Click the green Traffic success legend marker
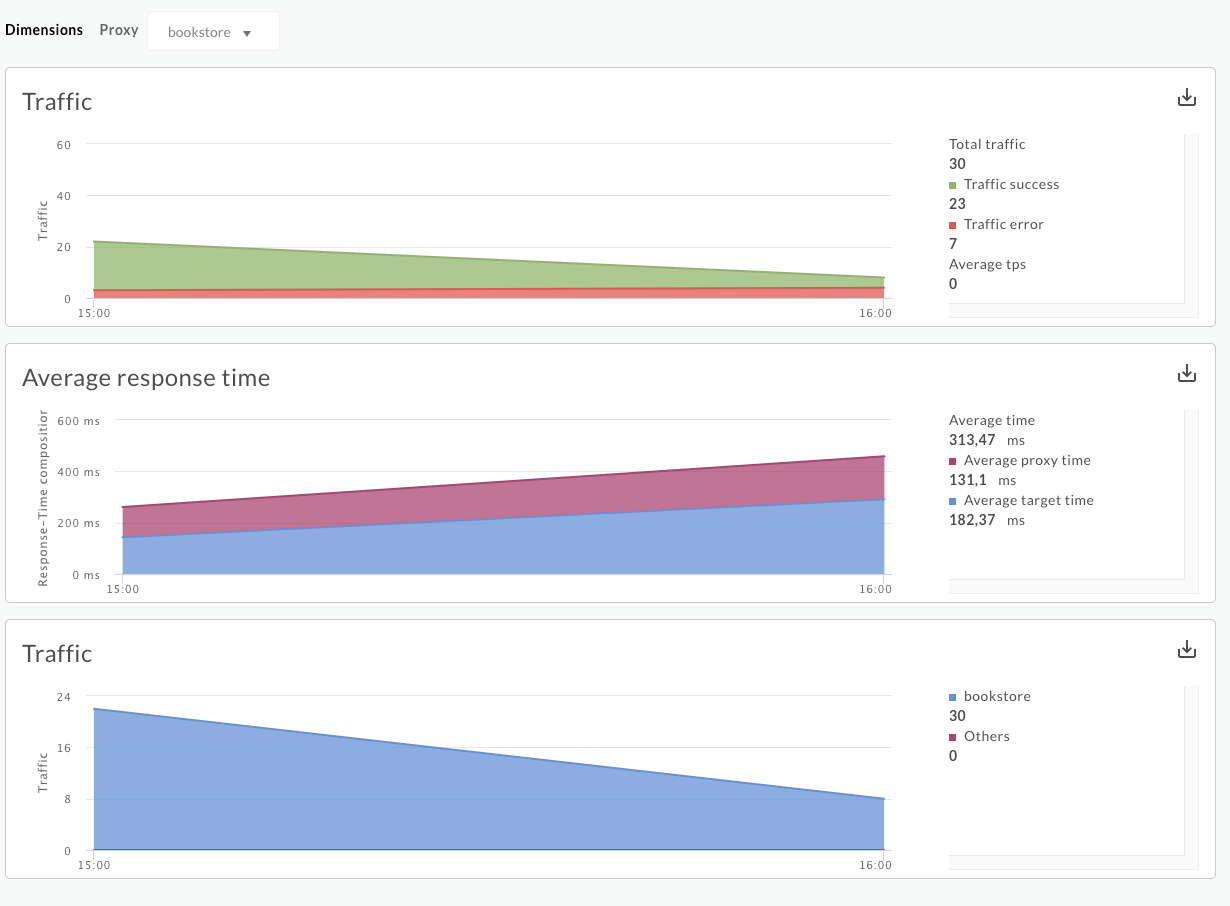This screenshot has width=1230, height=906. tap(953, 185)
